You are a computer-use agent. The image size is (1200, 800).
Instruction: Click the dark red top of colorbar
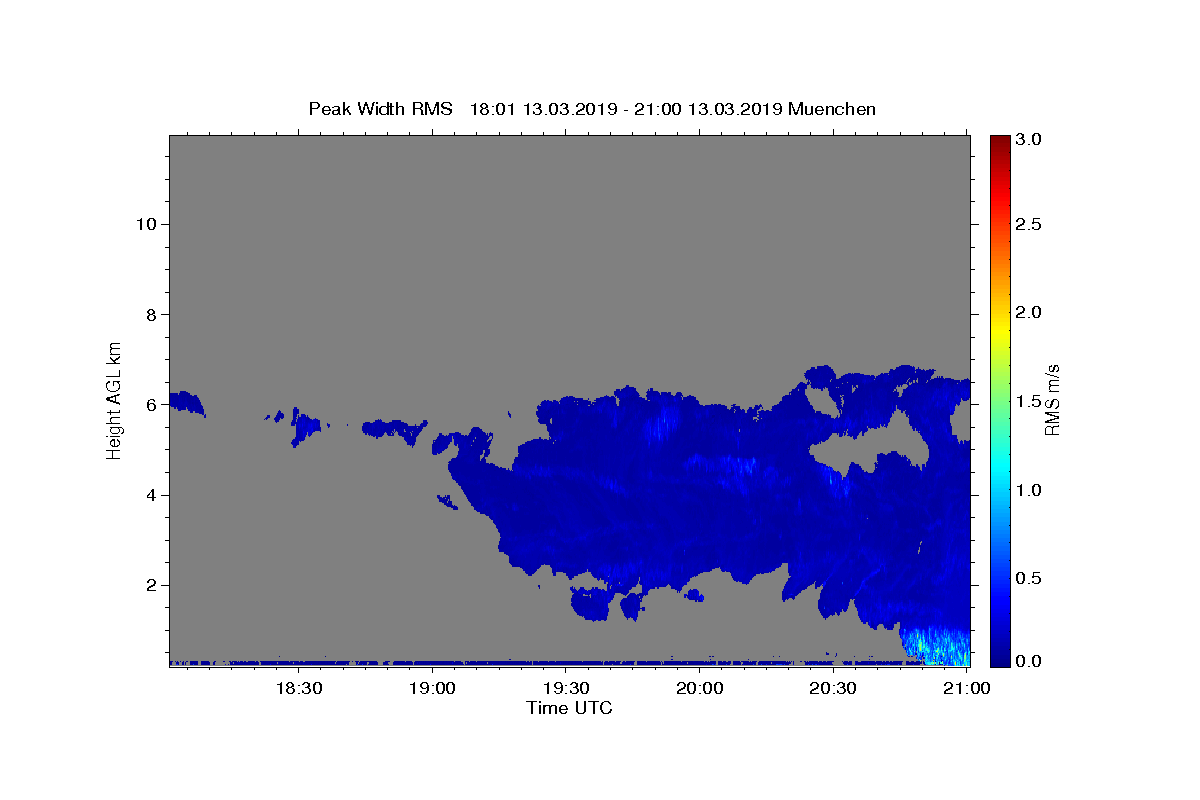1000,142
